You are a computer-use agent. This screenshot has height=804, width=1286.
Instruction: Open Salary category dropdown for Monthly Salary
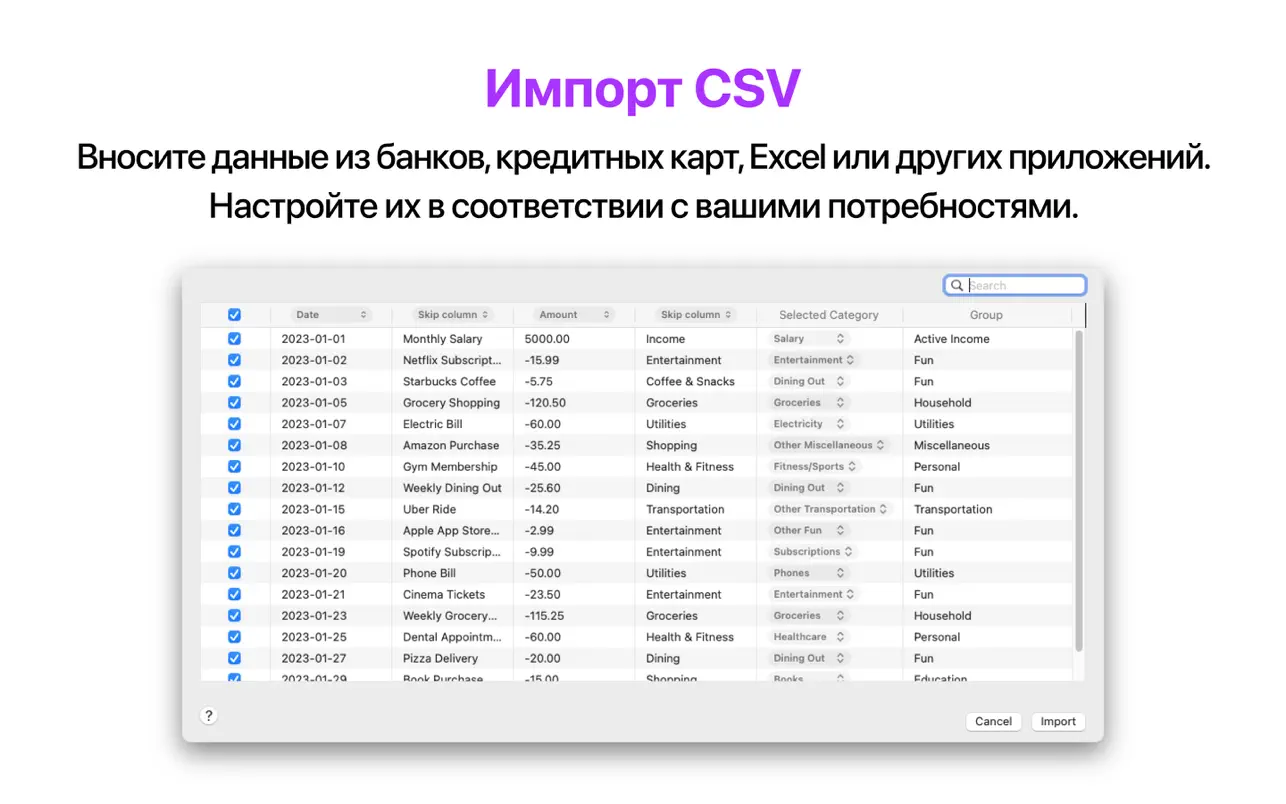809,339
